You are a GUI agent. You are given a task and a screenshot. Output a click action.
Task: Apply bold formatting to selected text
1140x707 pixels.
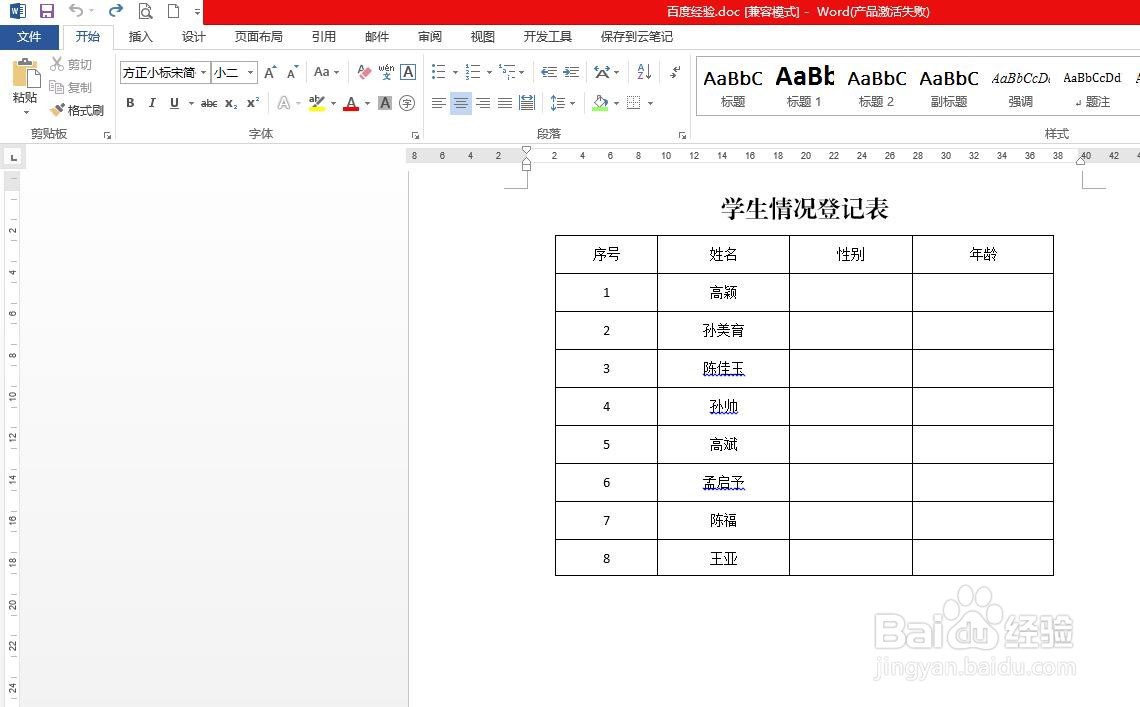130,103
